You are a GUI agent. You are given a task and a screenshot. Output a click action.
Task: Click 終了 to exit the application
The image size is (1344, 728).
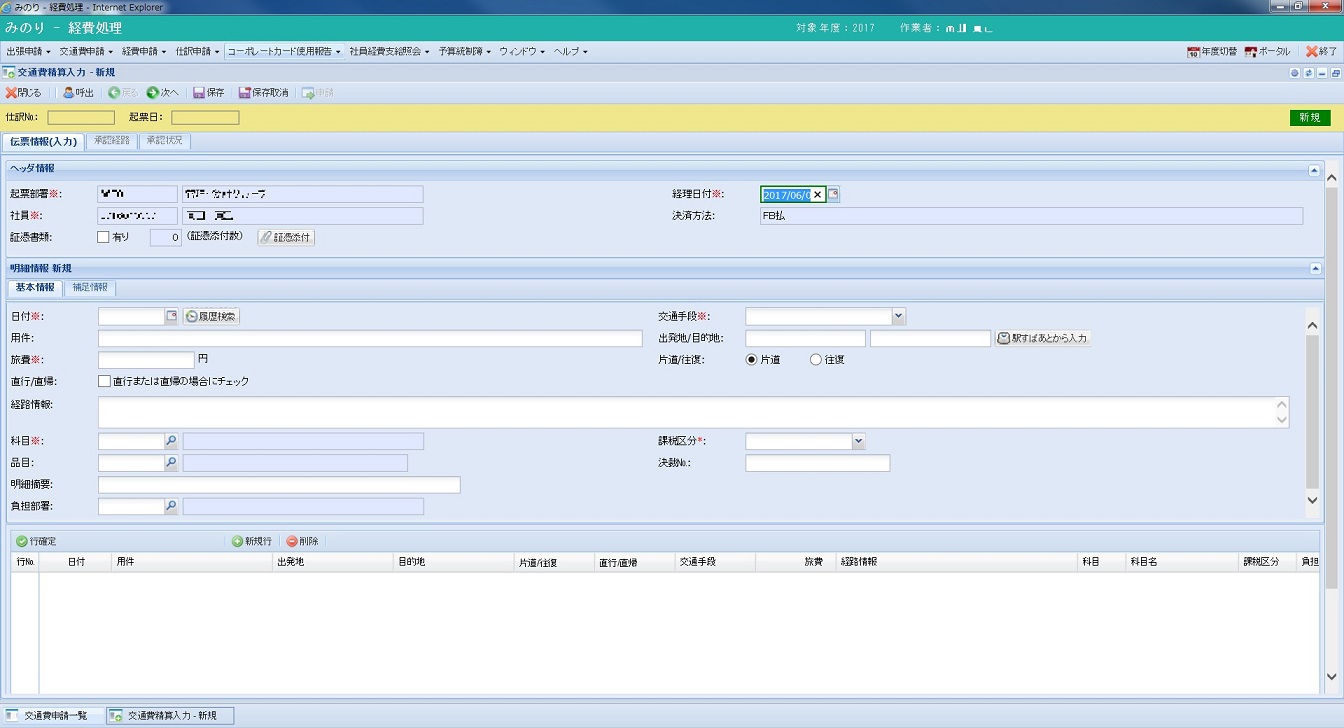(x=1321, y=51)
